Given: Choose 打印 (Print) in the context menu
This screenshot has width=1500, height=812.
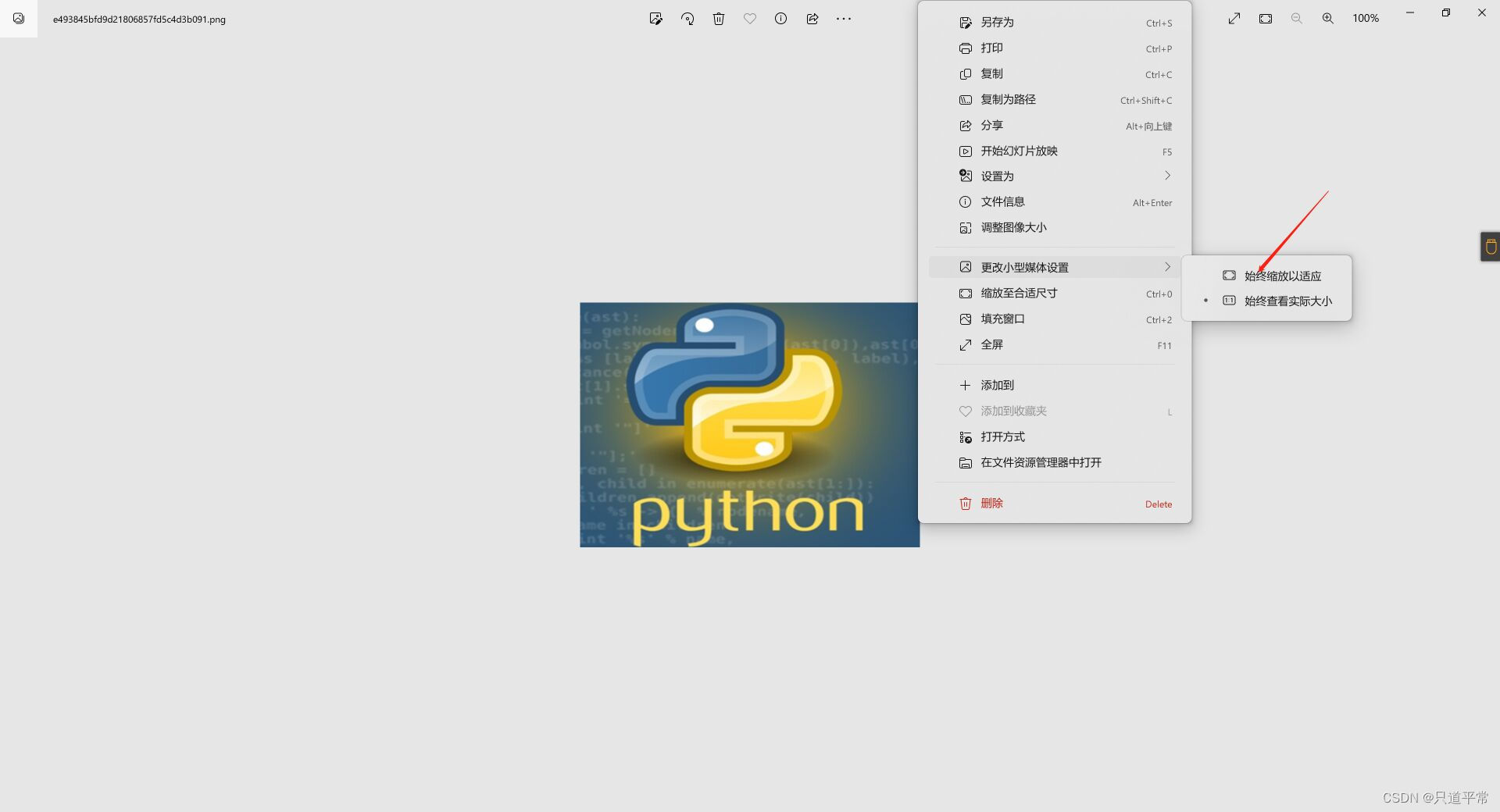Looking at the screenshot, I should pyautogui.click(x=1055, y=48).
